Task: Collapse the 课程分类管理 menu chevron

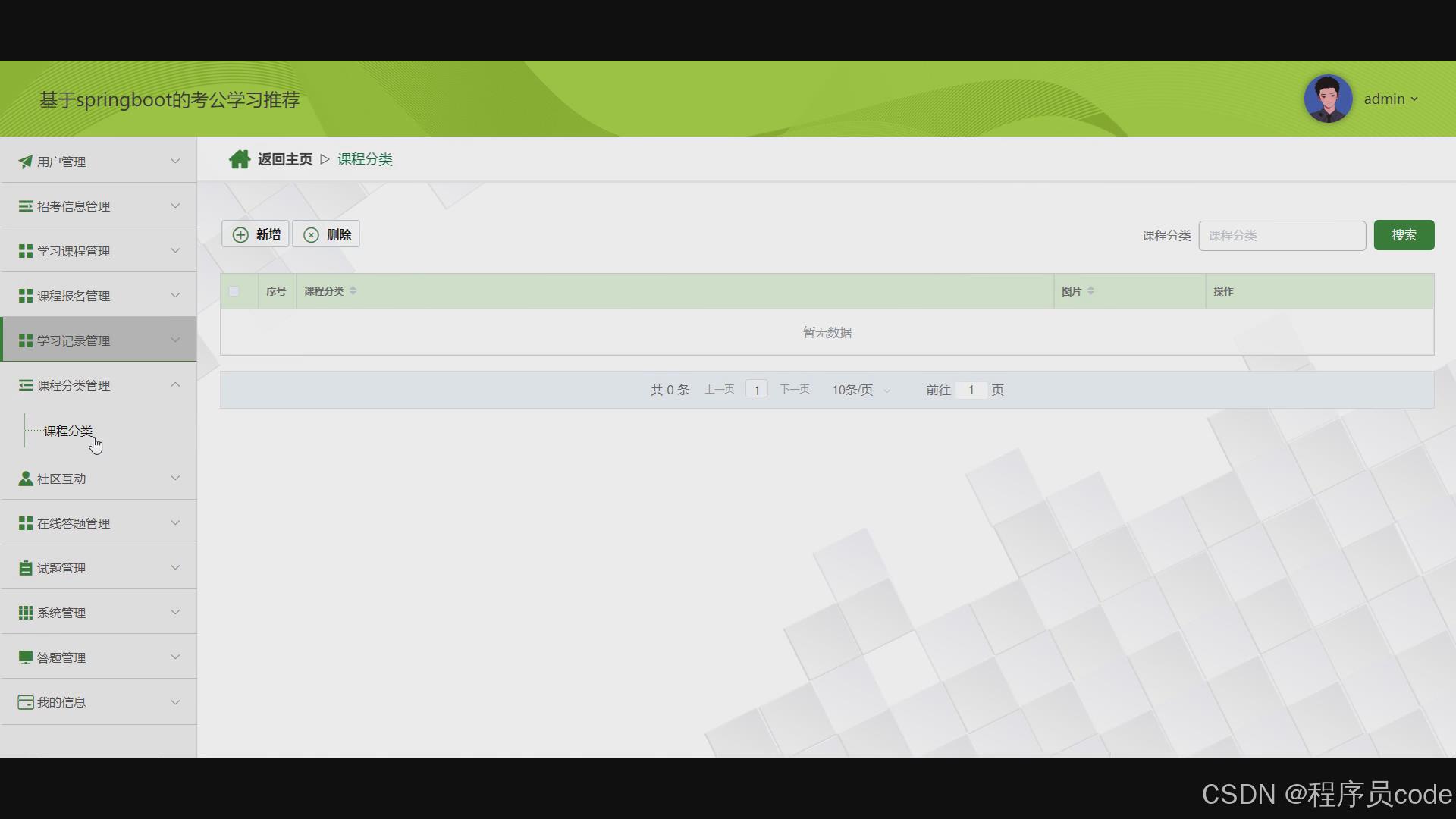Action: point(175,385)
